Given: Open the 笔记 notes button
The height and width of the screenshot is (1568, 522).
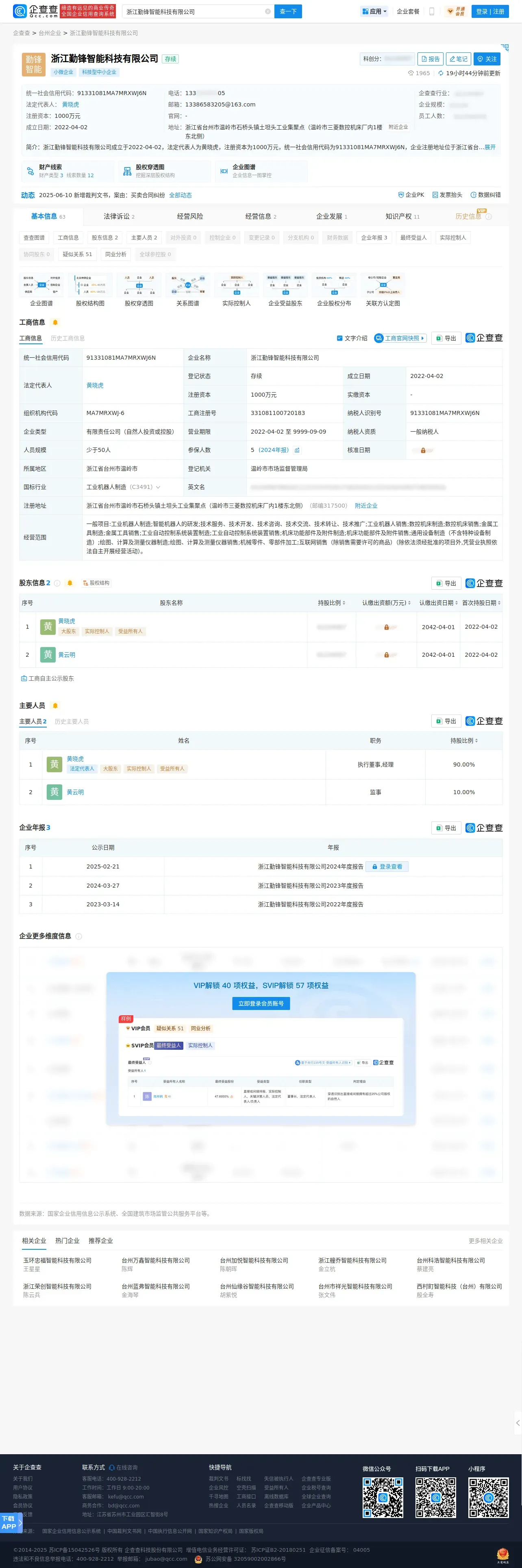Looking at the screenshot, I should (459, 59).
